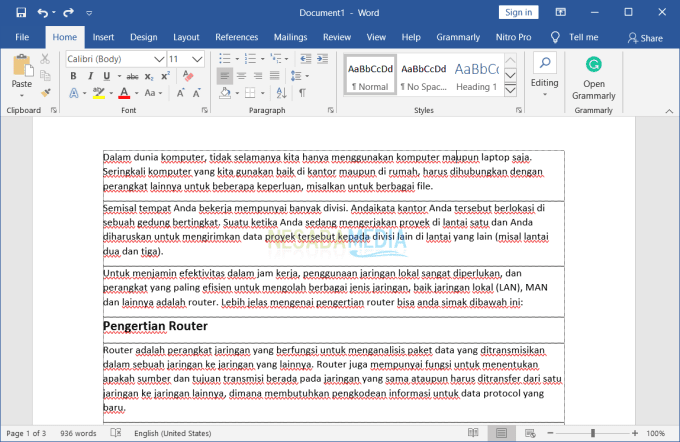
Task: Open the Borders button
Action: tap(250, 93)
